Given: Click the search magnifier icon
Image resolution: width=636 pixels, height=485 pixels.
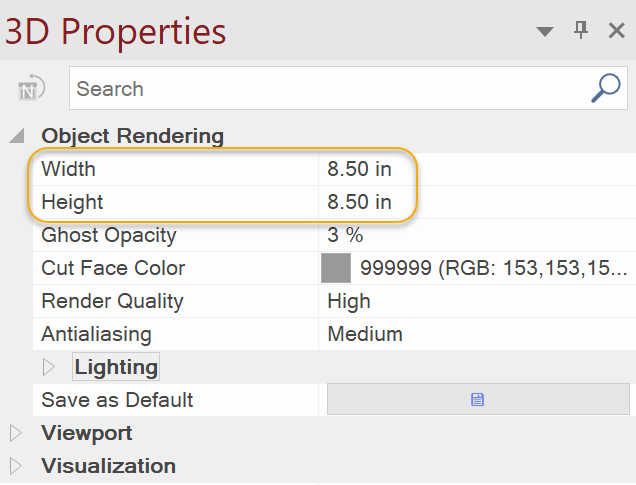Looking at the screenshot, I should 606,88.
